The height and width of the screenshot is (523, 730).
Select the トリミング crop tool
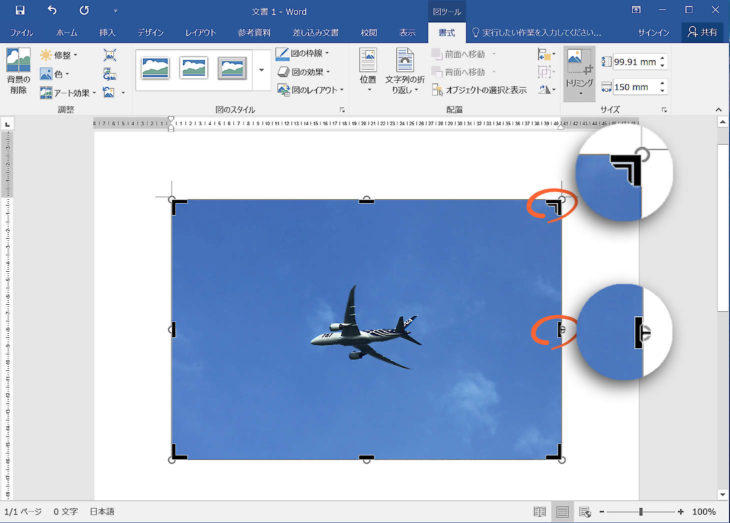579,71
